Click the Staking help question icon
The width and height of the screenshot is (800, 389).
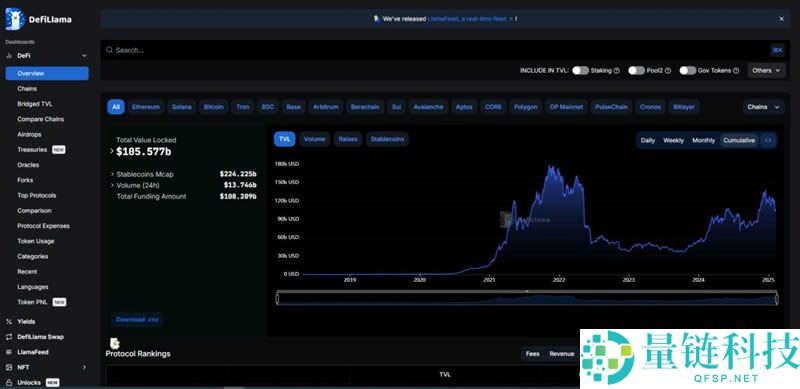click(616, 70)
